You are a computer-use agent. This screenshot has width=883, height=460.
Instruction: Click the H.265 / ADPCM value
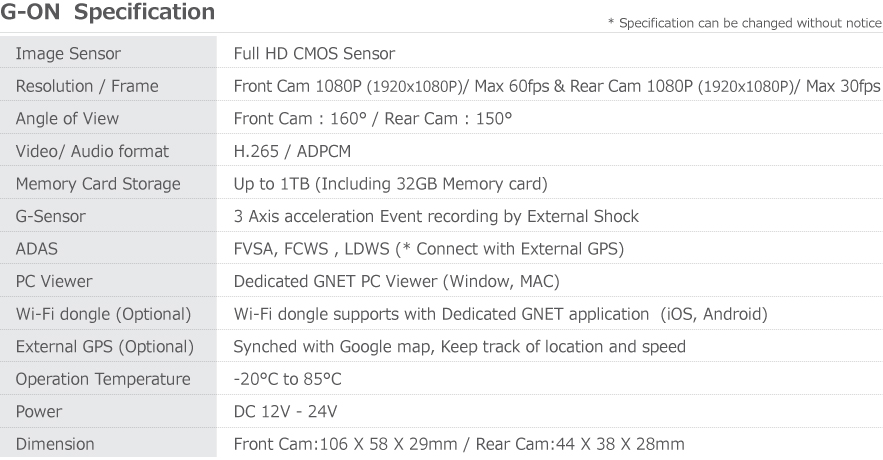tap(292, 151)
